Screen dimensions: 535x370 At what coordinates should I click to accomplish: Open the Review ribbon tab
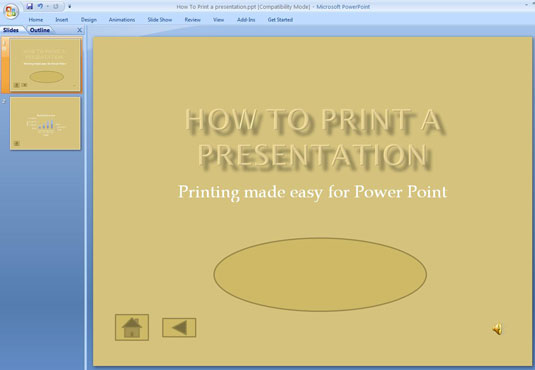(192, 20)
